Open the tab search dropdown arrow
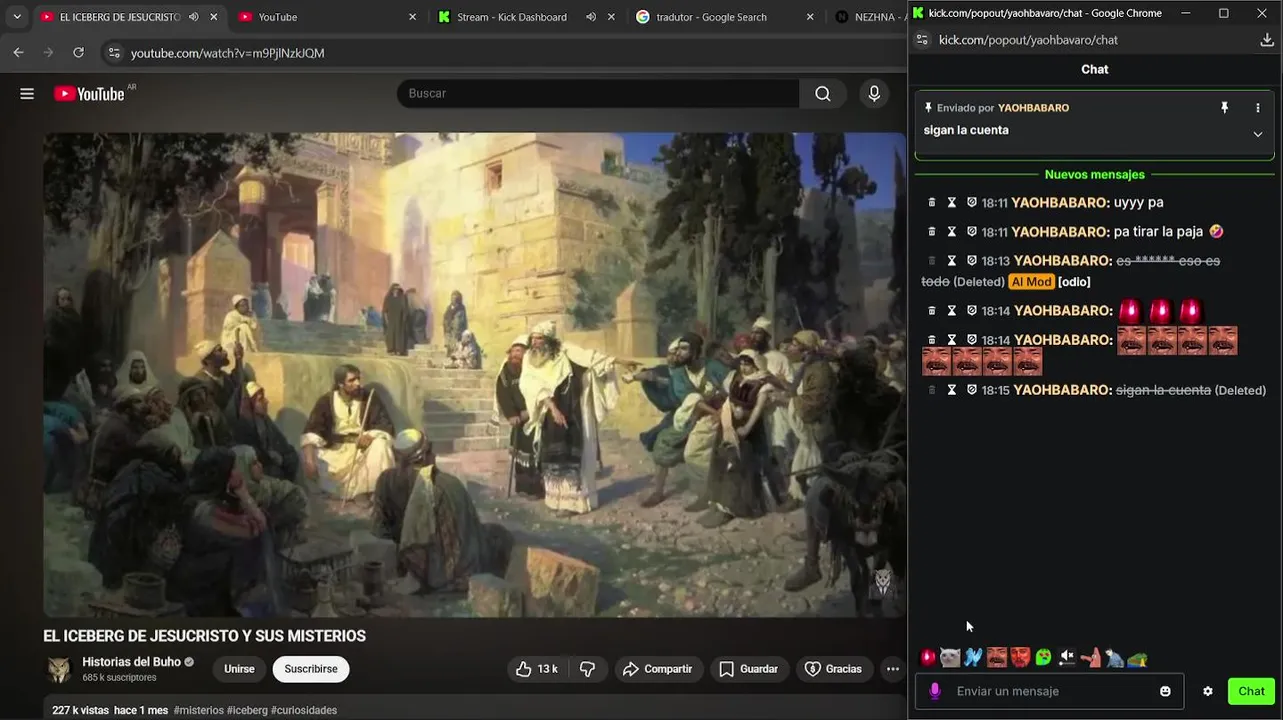Image resolution: width=1283 pixels, height=720 pixels. tap(17, 17)
